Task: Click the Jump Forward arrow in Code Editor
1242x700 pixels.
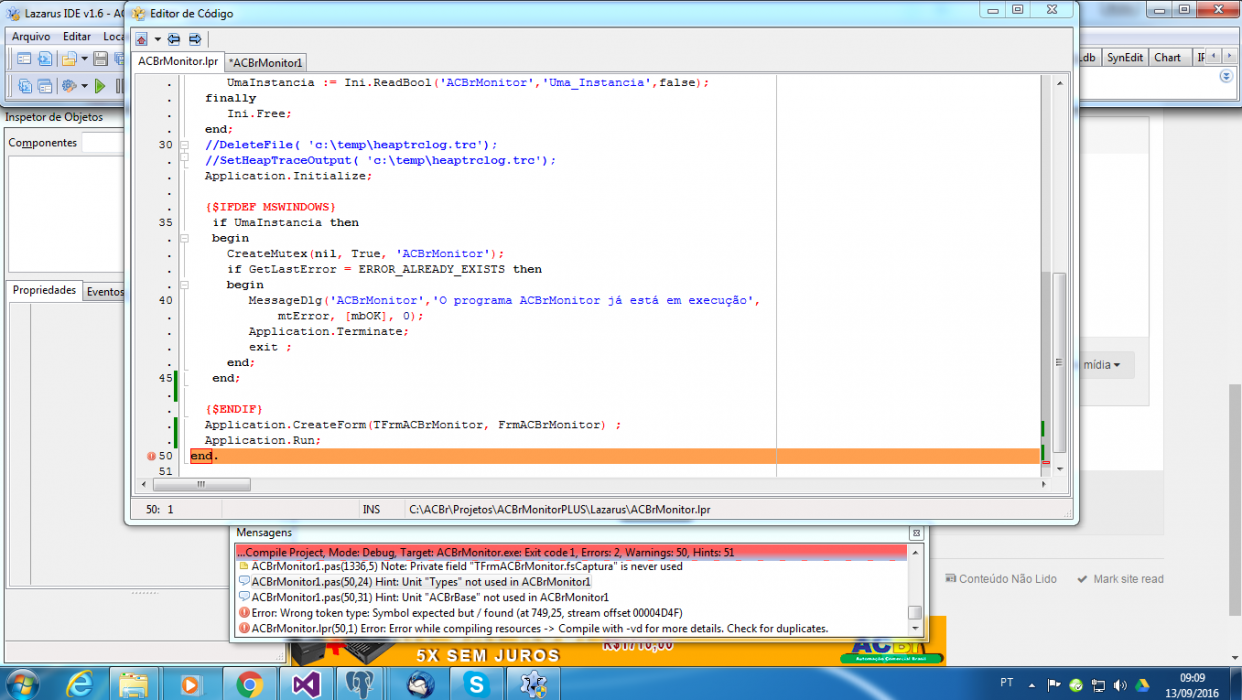Action: (x=195, y=39)
